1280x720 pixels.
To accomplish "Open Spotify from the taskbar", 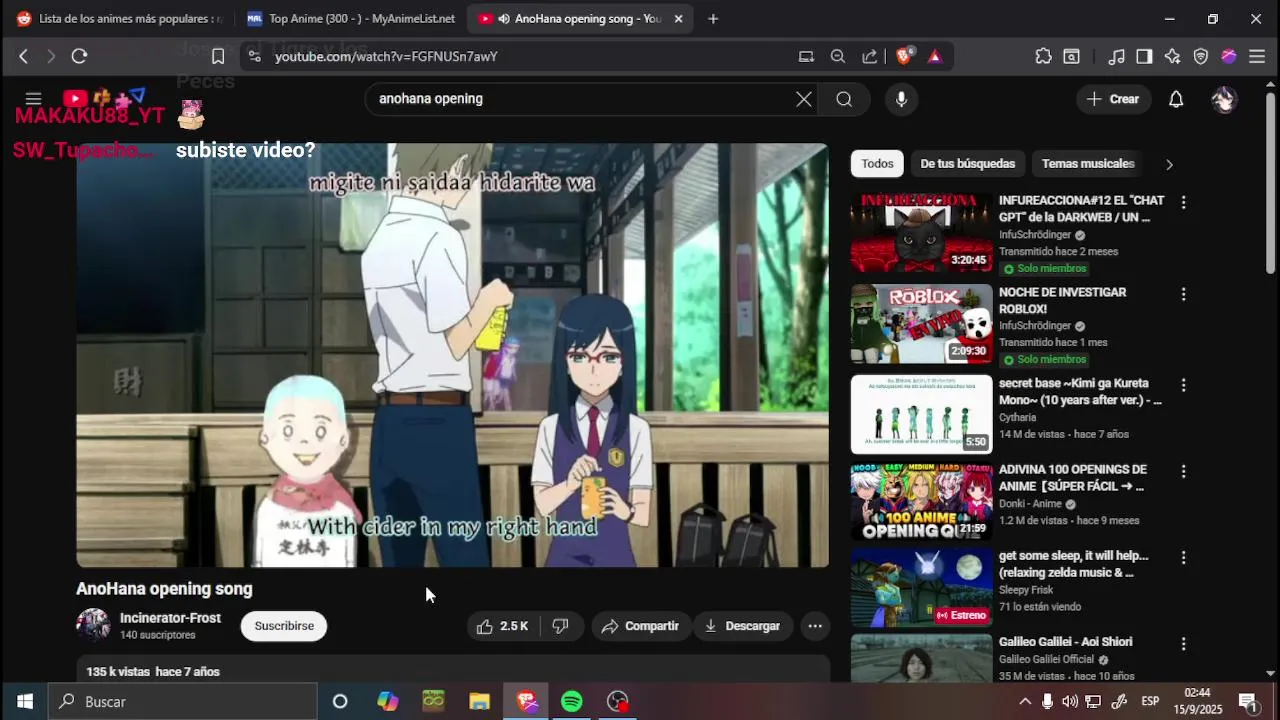I will pos(572,702).
